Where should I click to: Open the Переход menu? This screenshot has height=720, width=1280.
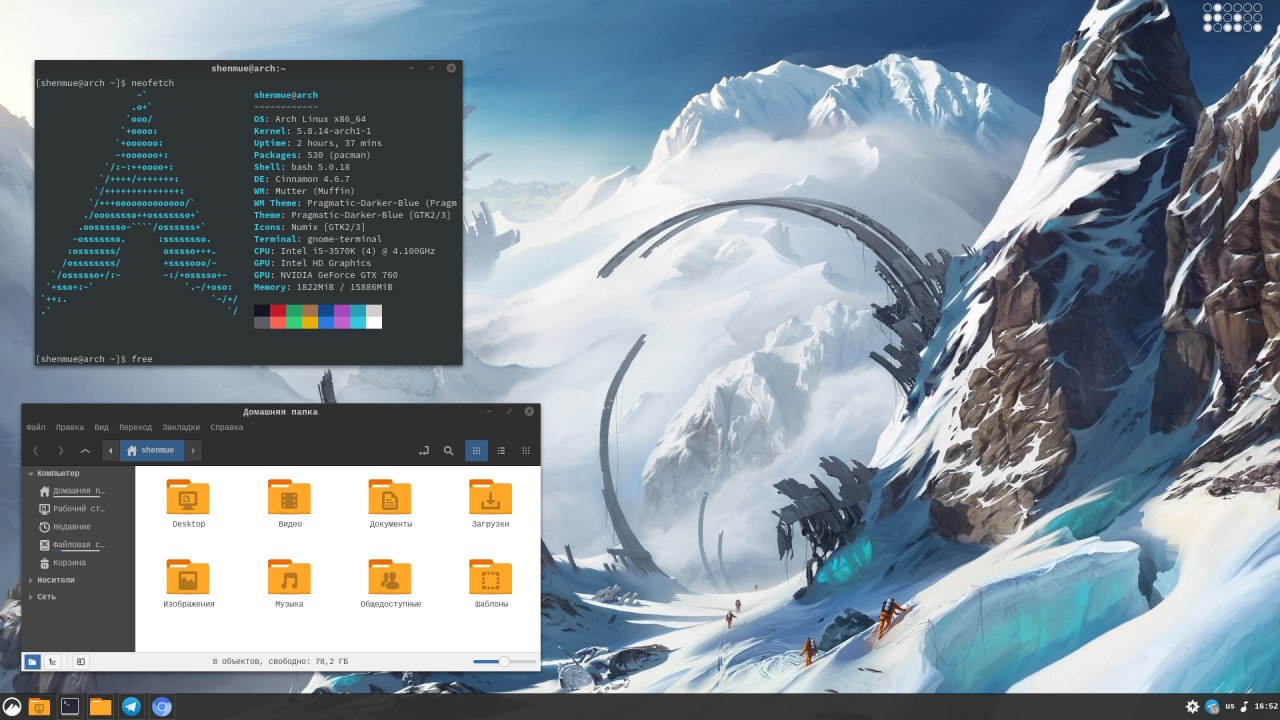click(x=136, y=427)
